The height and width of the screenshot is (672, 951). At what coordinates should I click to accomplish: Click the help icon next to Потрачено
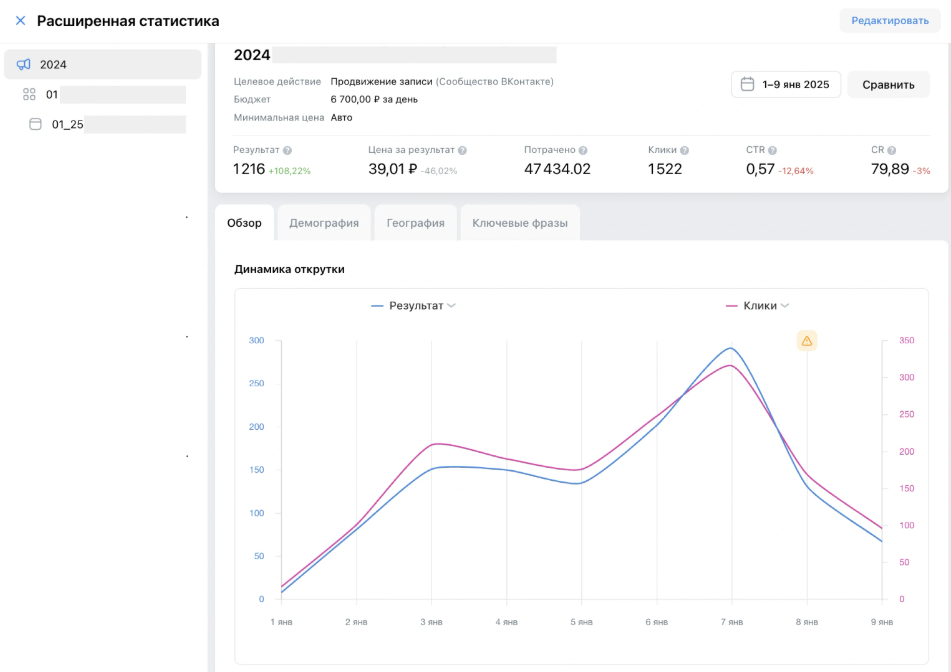pos(584,151)
